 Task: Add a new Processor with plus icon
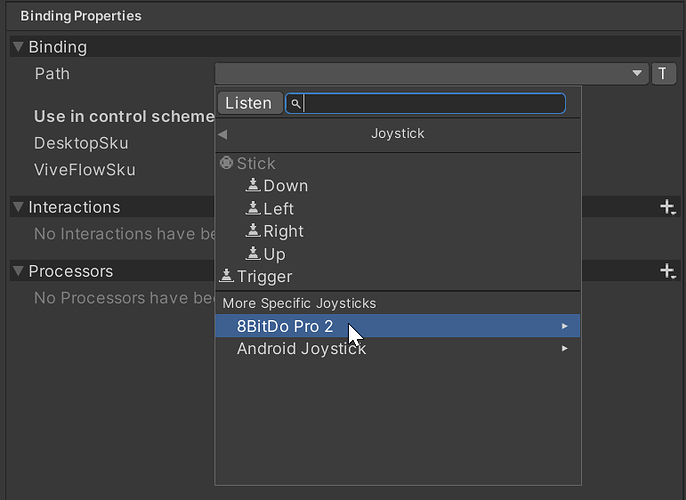coord(667,271)
